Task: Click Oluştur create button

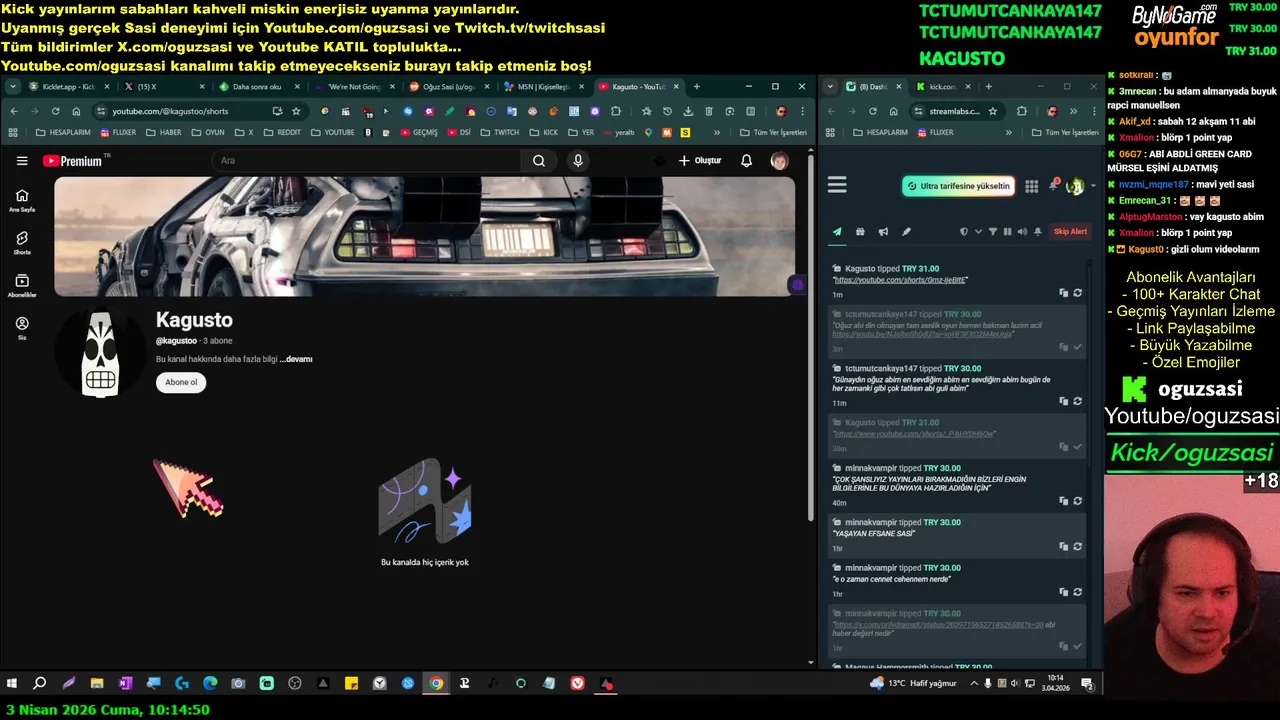Action: point(700,161)
